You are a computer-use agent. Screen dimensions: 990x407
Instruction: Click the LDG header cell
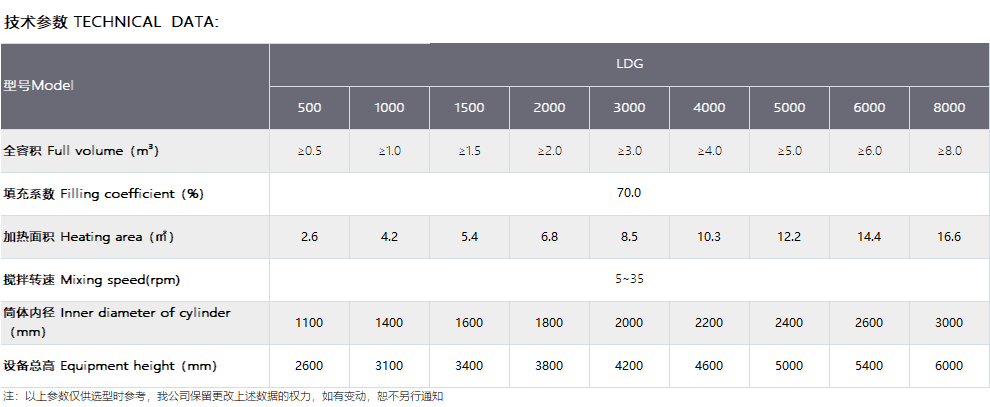(x=629, y=64)
